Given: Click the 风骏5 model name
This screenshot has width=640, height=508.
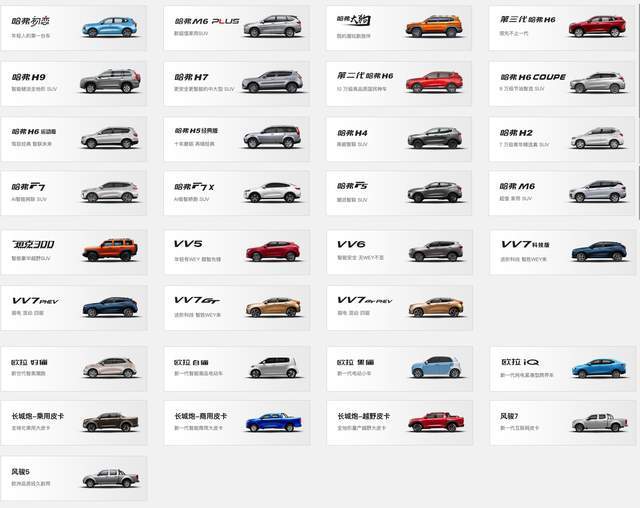Looking at the screenshot, I should 20,472.
